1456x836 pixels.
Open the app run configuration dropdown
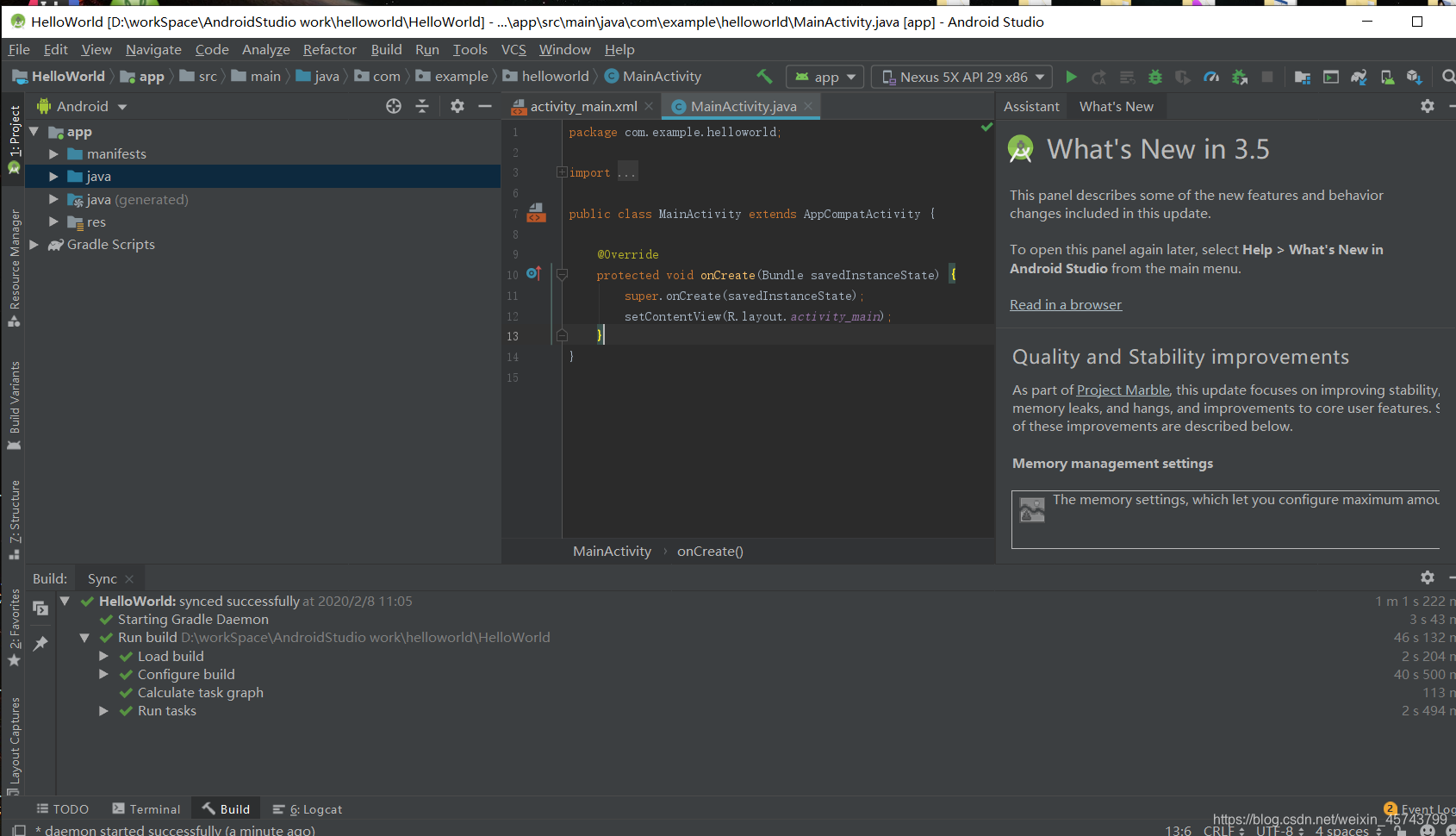(825, 77)
